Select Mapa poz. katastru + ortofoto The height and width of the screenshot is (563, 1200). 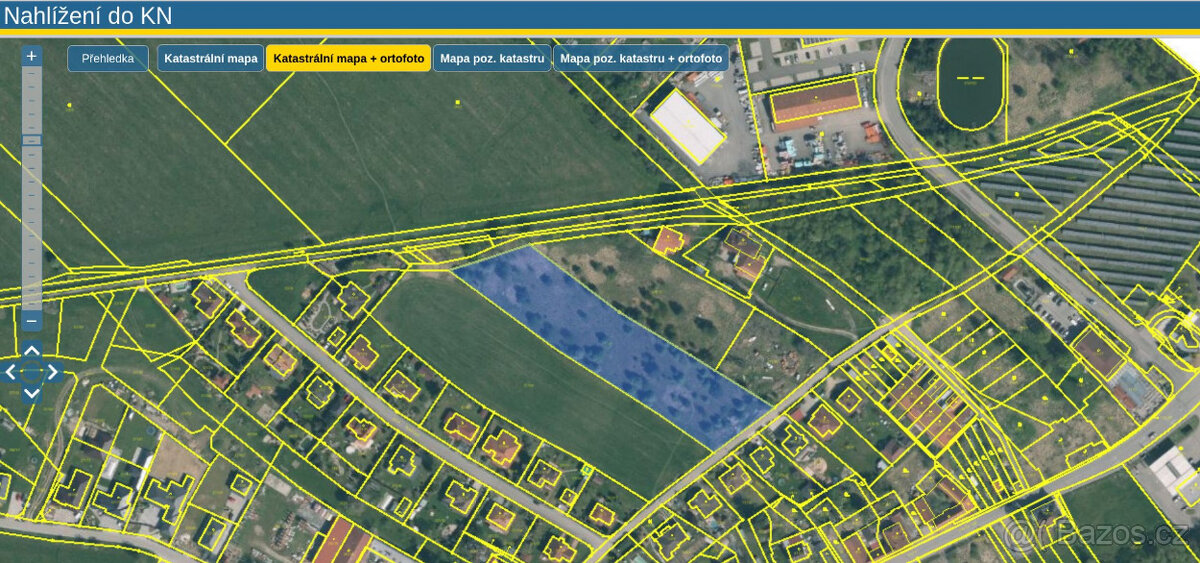641,58
